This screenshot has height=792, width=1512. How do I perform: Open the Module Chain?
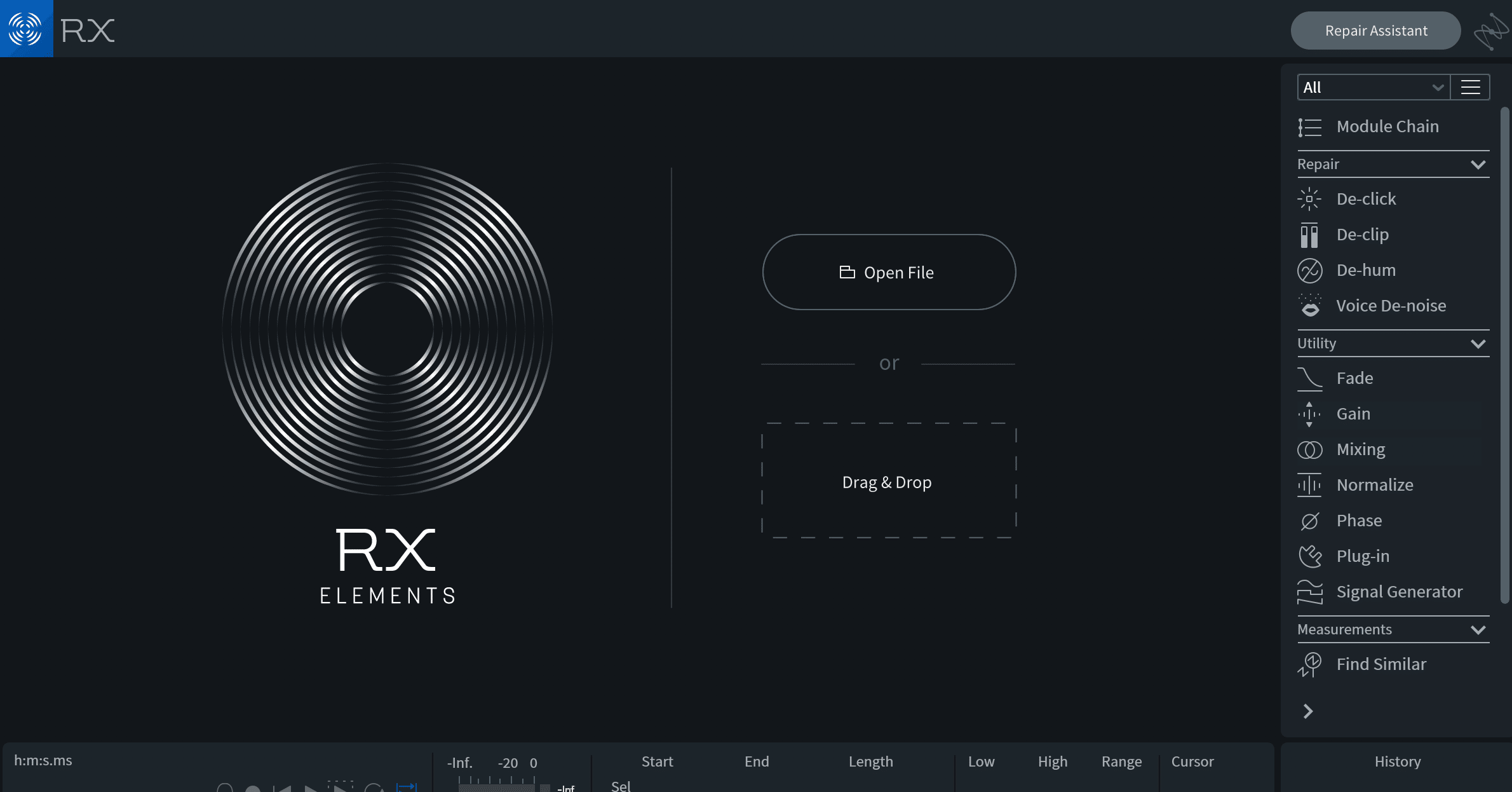pyautogui.click(x=1387, y=126)
